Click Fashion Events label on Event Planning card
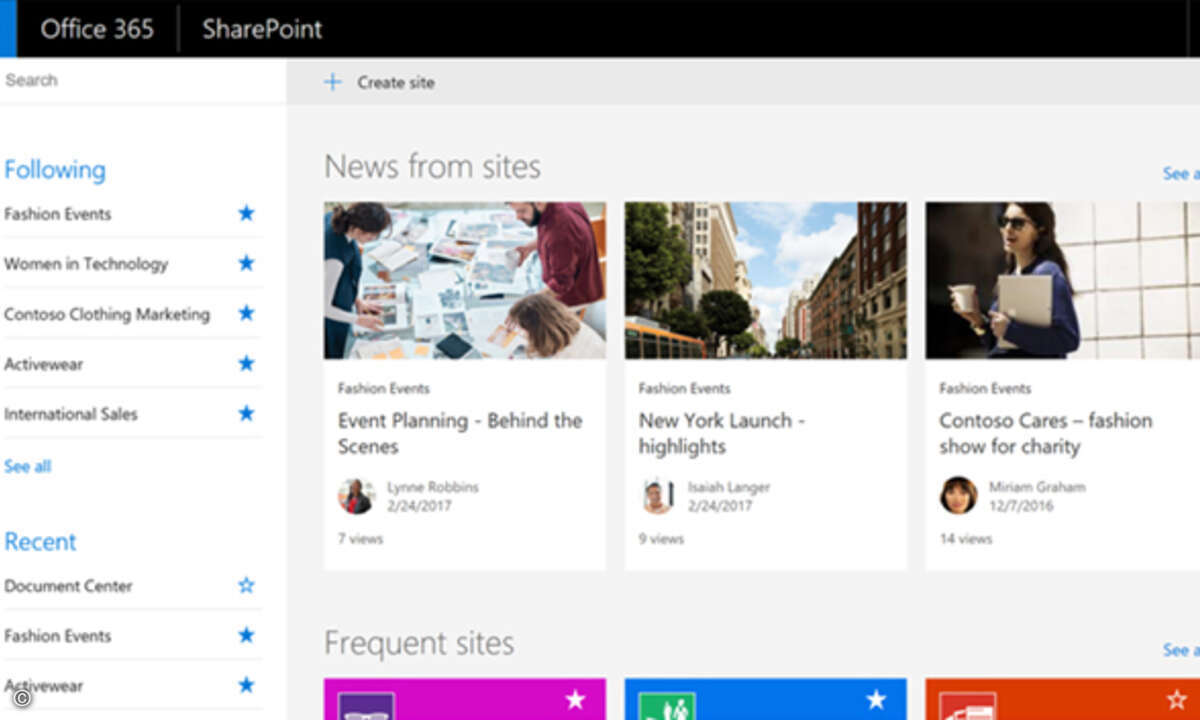 click(x=384, y=388)
